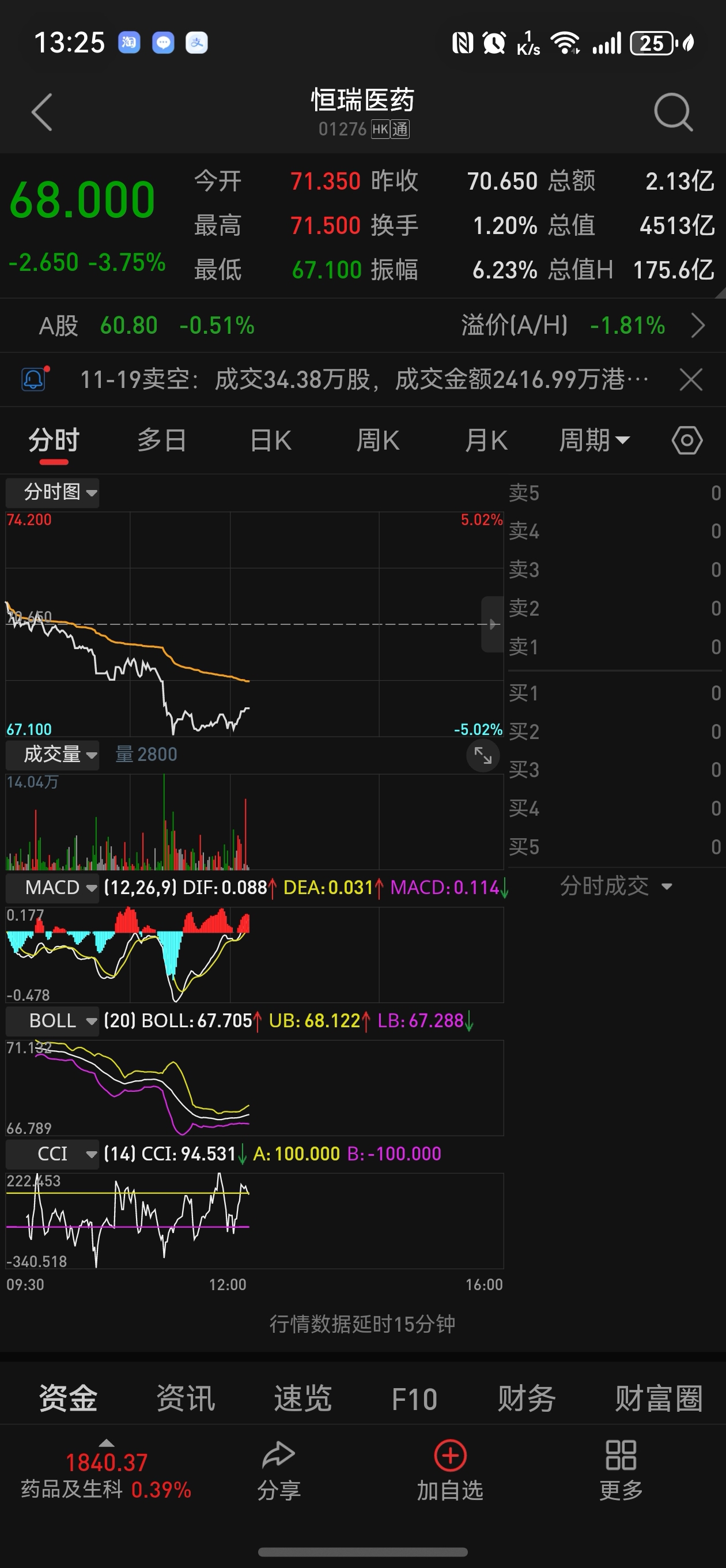
Task: Tap the NFC status bar icon
Action: click(463, 43)
